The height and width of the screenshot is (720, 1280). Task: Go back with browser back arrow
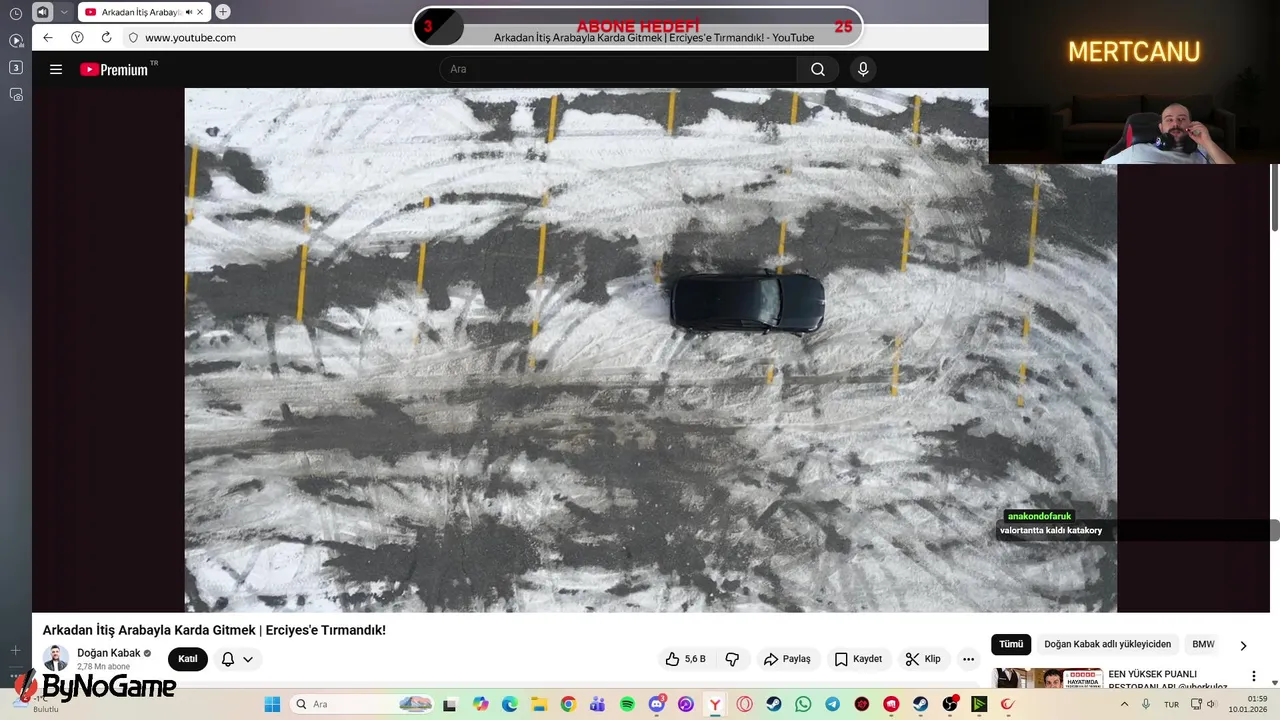pos(48,37)
